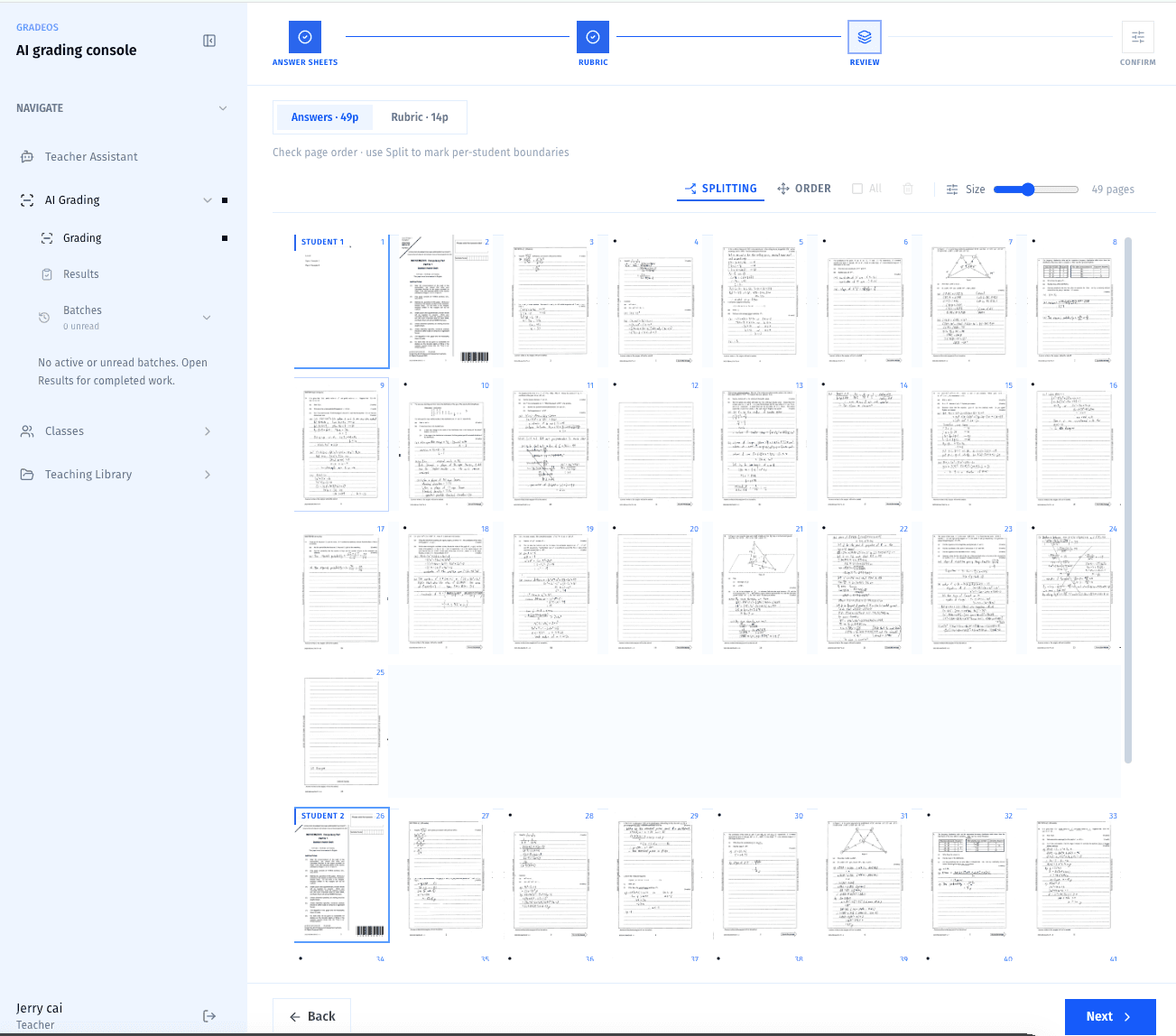Select page 9 thumbnail

point(341,445)
